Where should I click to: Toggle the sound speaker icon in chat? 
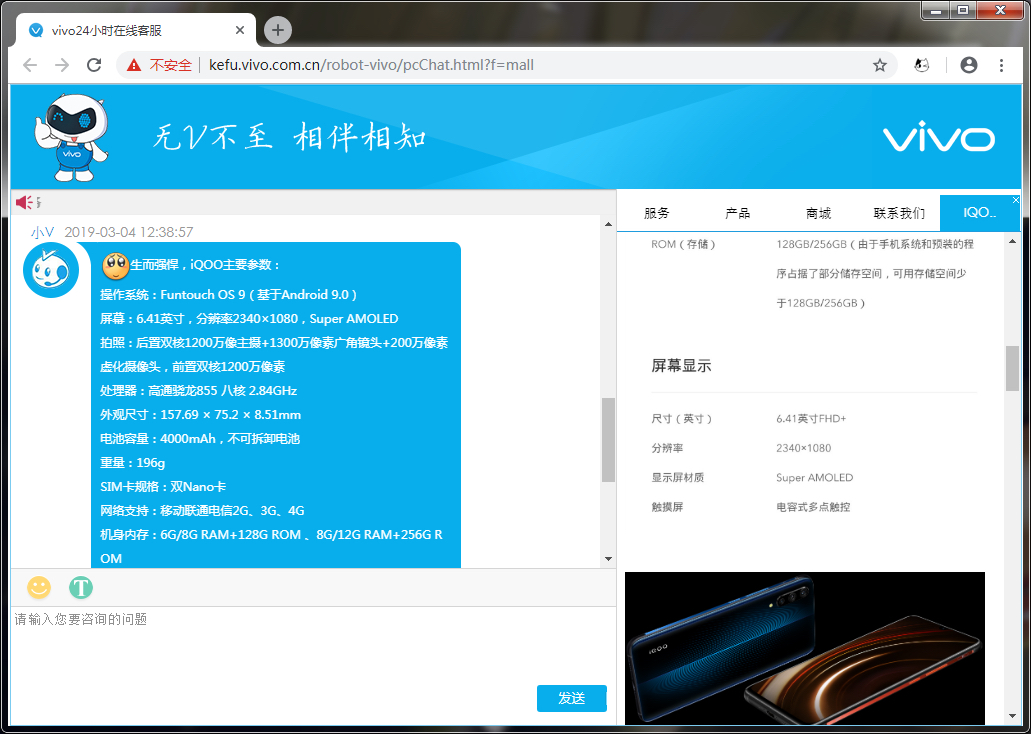click(x=25, y=202)
